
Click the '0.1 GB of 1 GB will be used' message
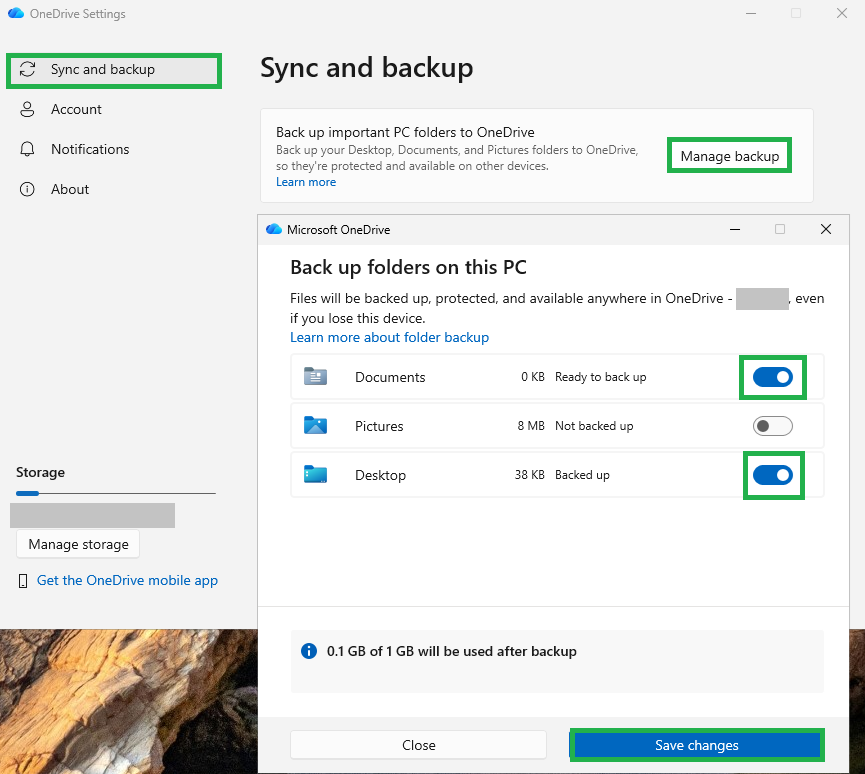coord(451,651)
